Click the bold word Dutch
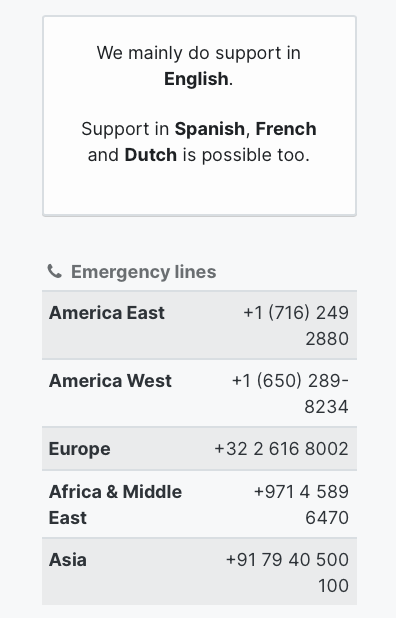Viewport: 396px width, 618px height. coord(151,155)
